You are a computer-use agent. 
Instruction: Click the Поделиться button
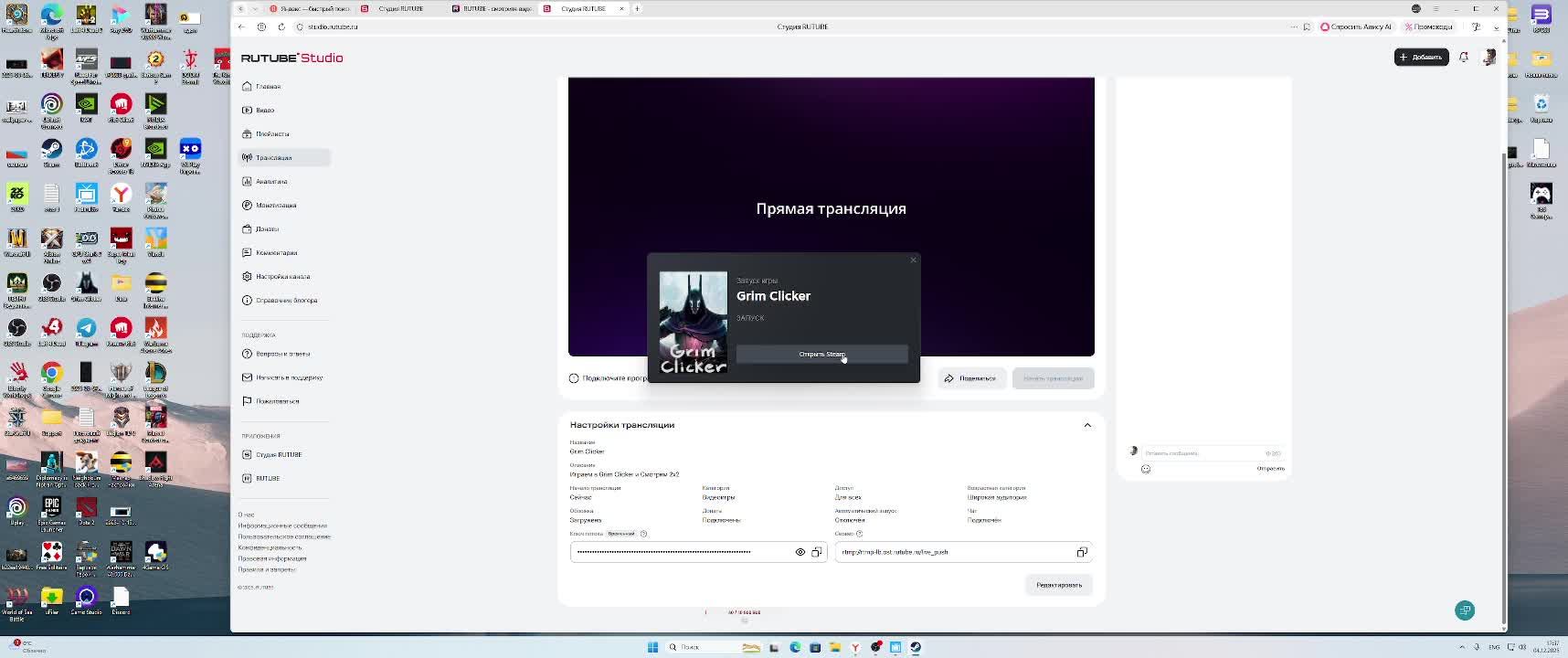click(x=971, y=378)
